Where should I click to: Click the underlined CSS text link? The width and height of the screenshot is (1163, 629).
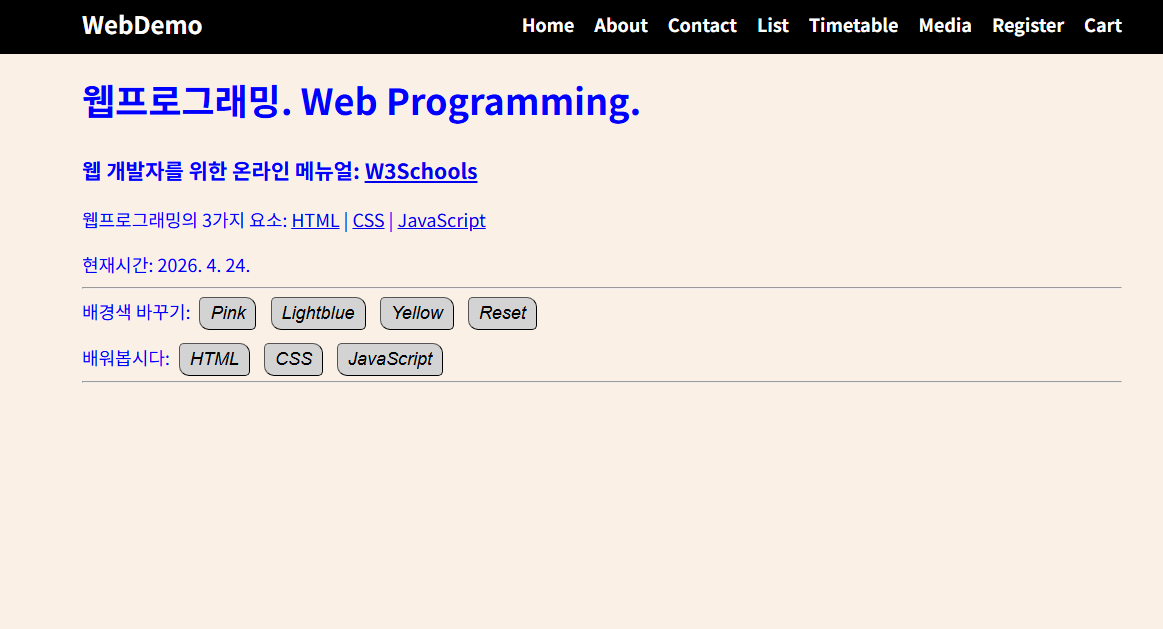tap(368, 220)
